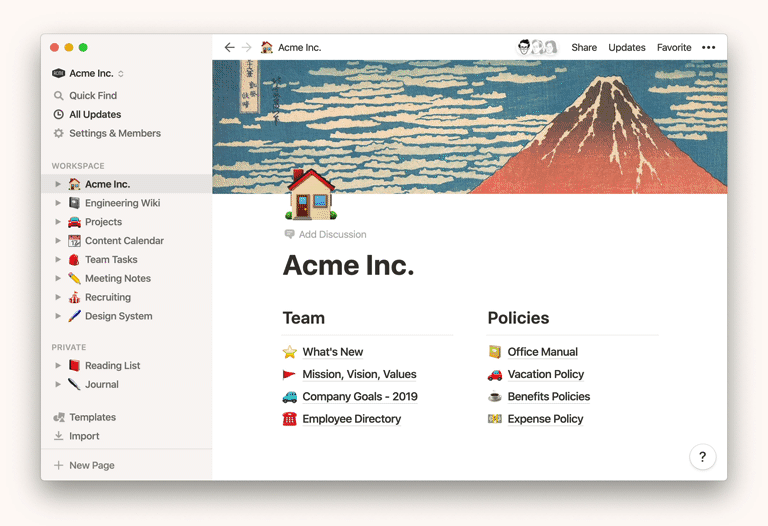Viewport: 768px width, 526px height.
Task: Open Quick Find search
Action: [x=92, y=96]
